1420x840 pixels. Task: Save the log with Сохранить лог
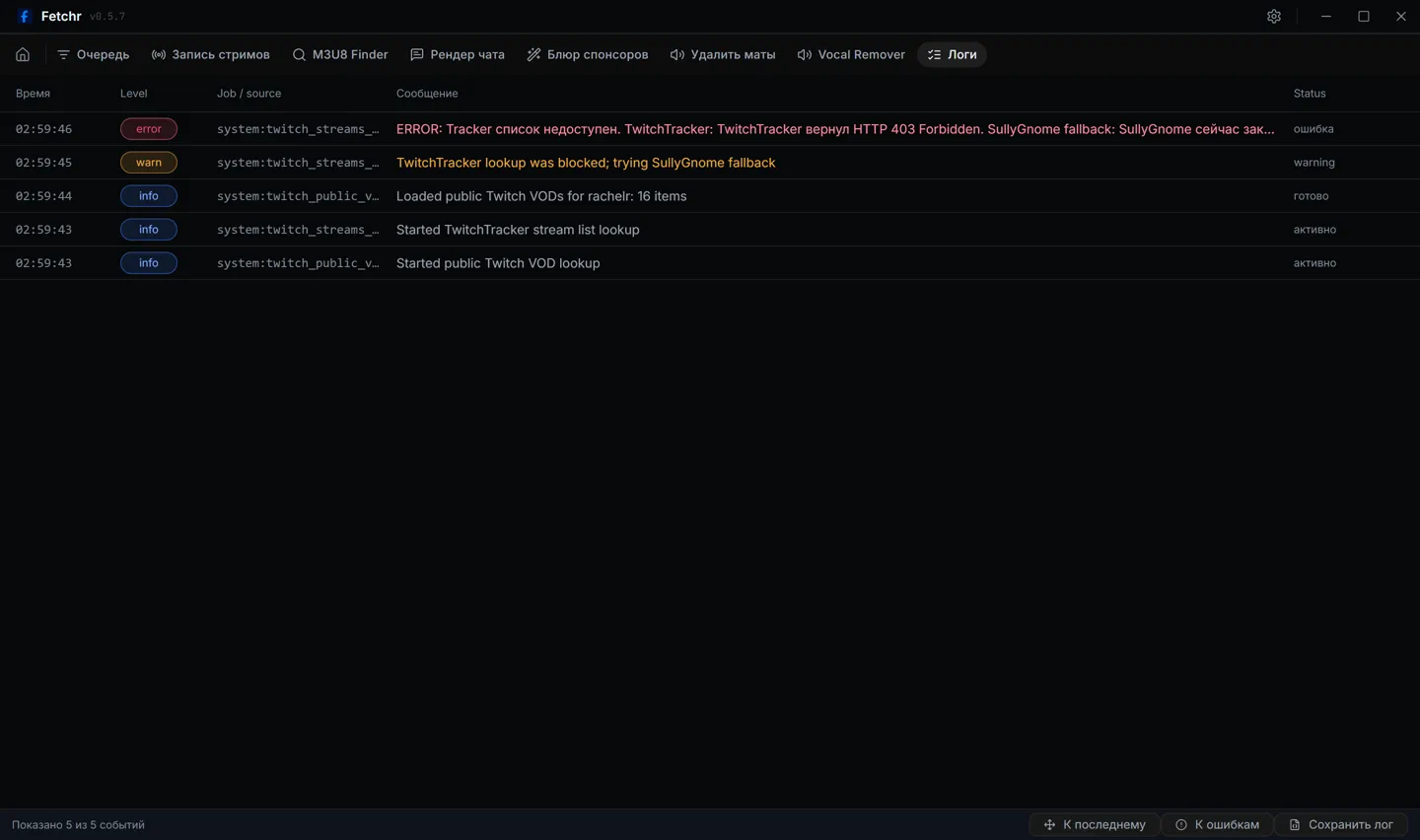pos(1341,824)
